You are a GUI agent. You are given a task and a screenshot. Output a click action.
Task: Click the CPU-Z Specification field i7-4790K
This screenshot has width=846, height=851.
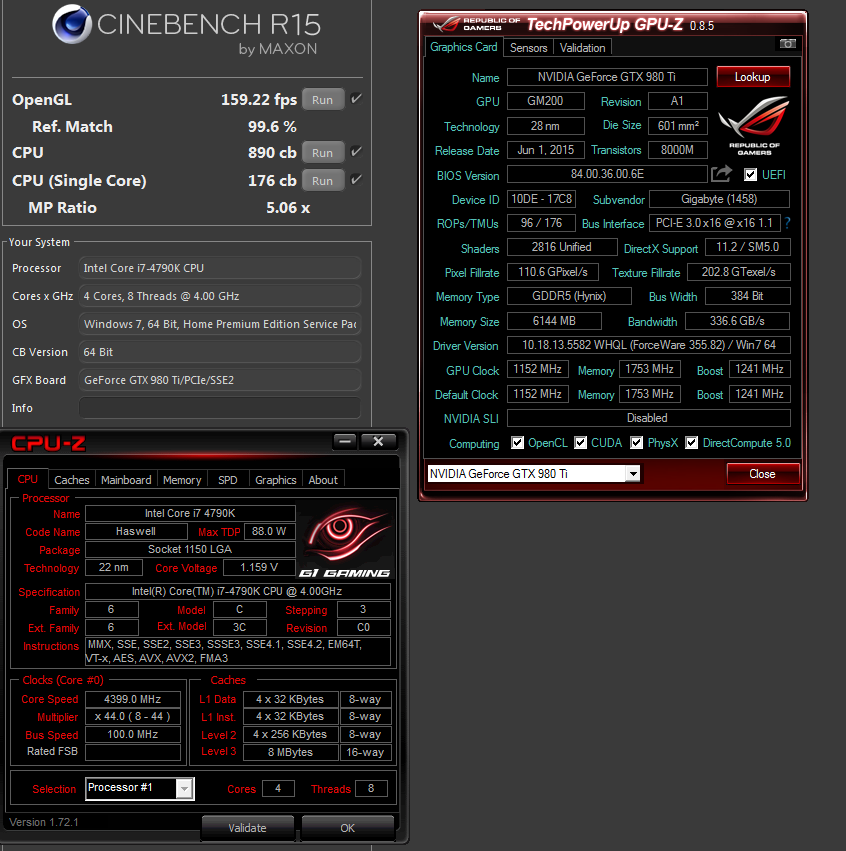tap(238, 591)
